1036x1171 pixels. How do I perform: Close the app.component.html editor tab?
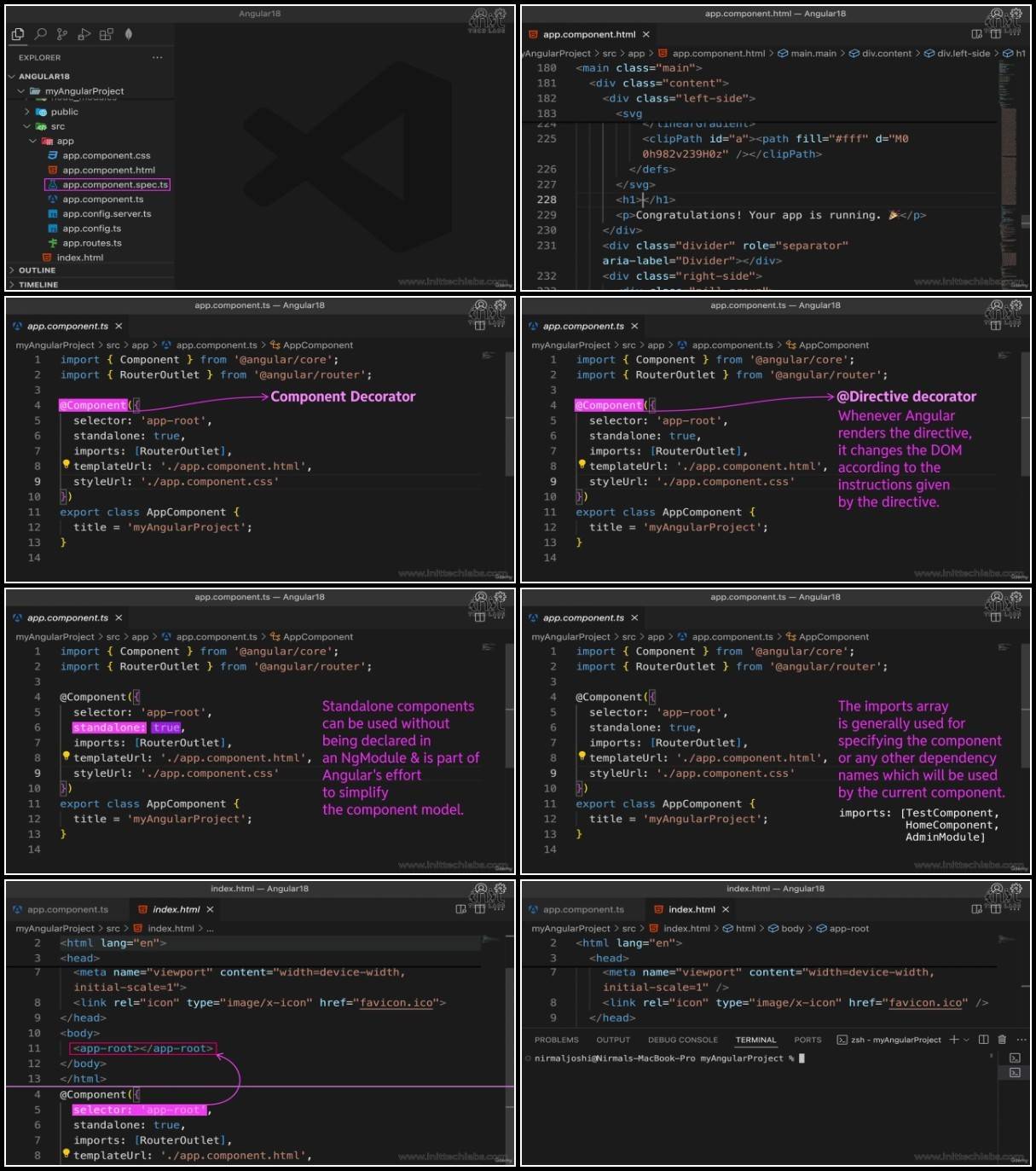[646, 34]
